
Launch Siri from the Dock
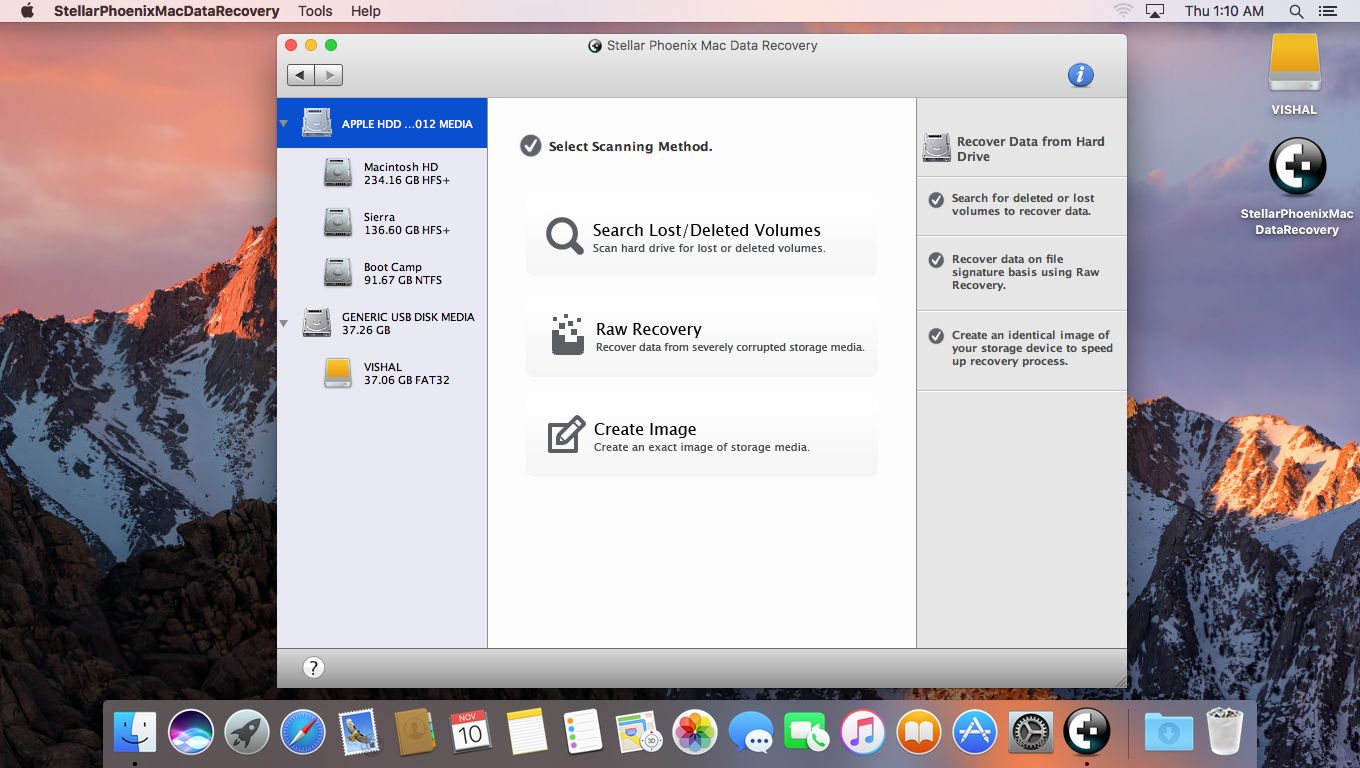pos(190,732)
